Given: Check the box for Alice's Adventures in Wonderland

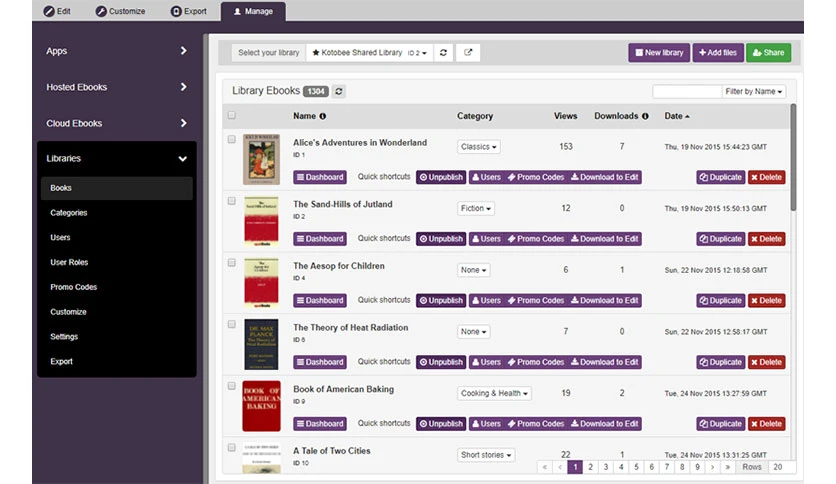Looking at the screenshot, I should point(231,139).
